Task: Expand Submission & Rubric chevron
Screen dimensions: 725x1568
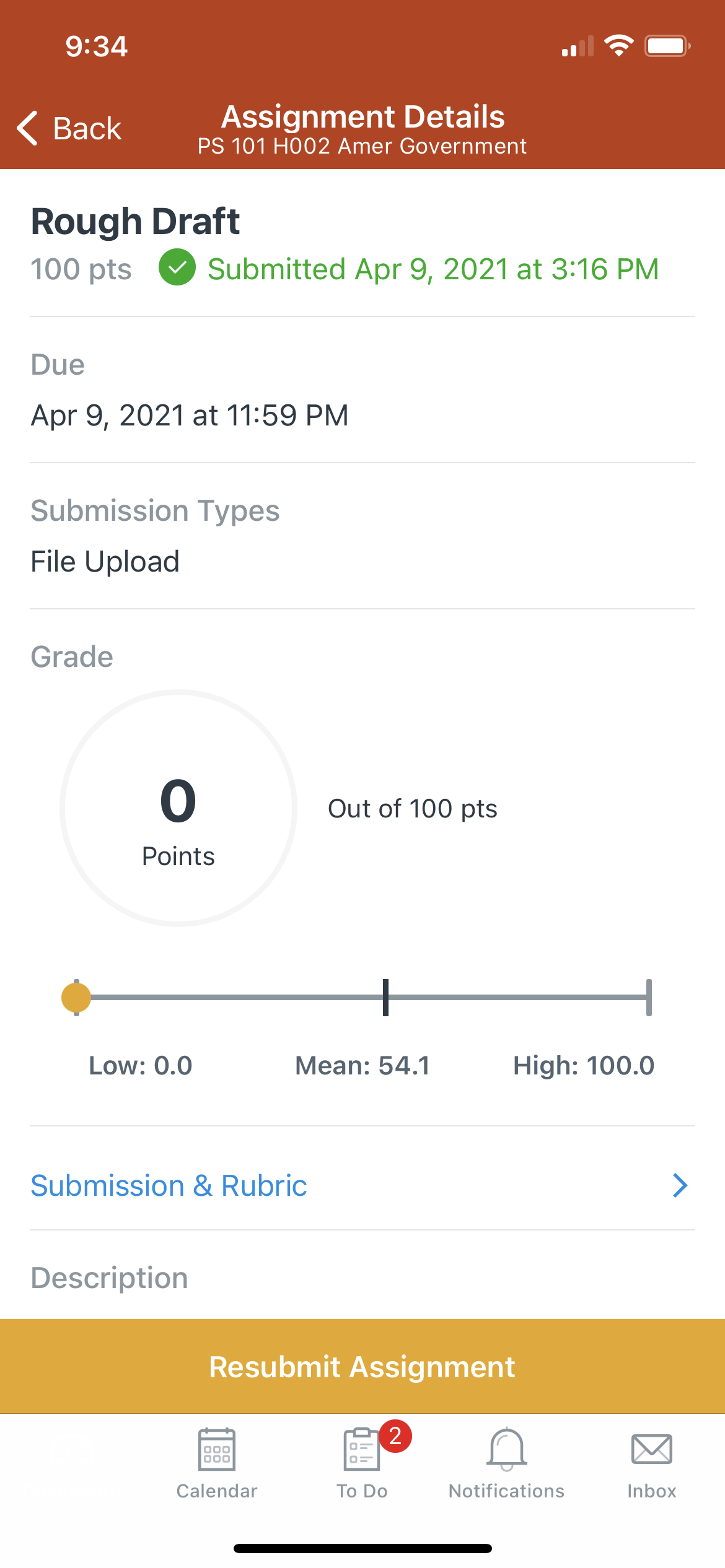Action: point(680,1185)
